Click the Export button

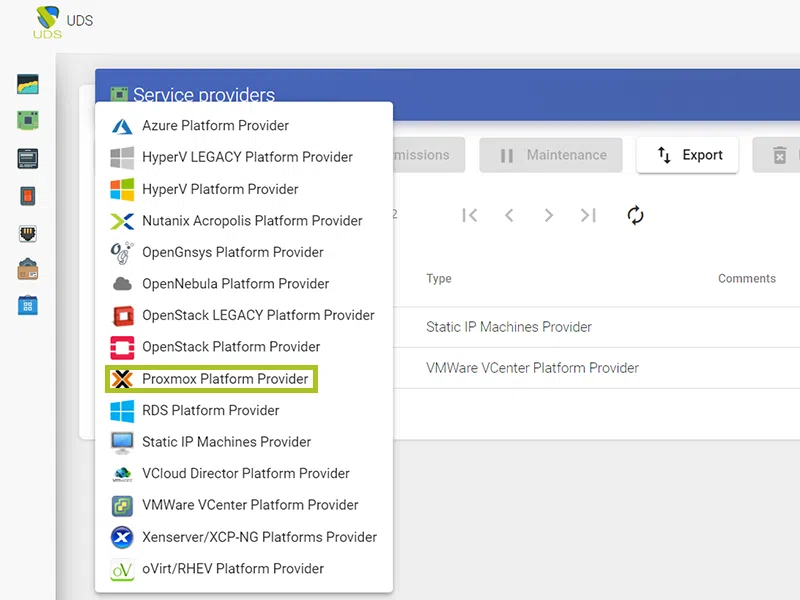(x=687, y=155)
